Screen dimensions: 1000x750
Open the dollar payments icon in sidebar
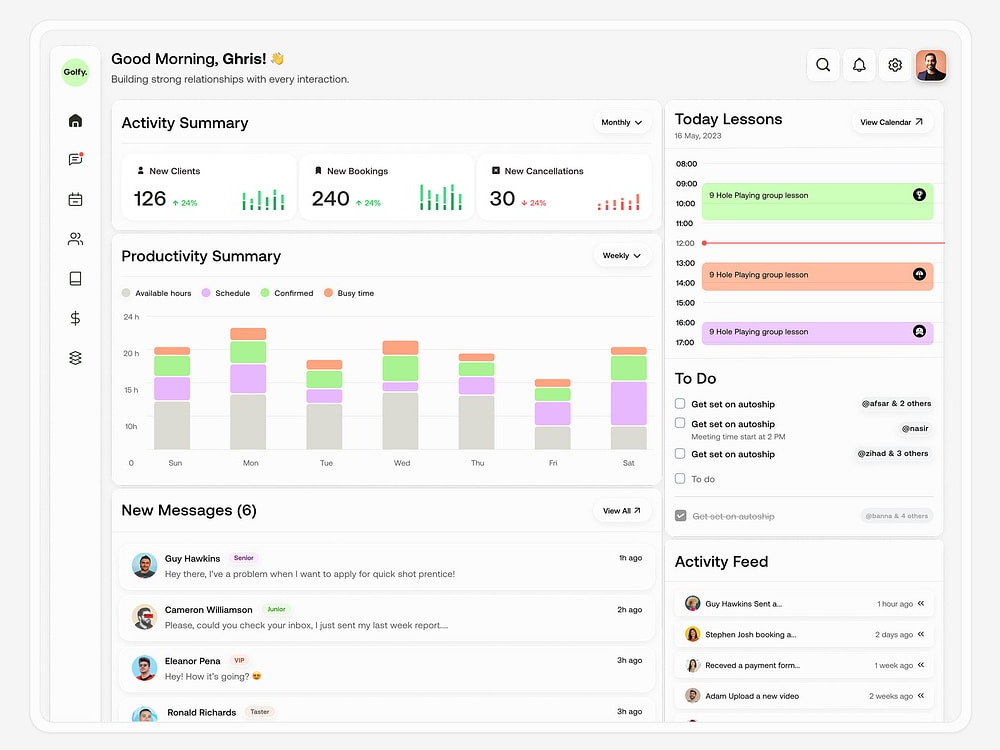tap(75, 318)
